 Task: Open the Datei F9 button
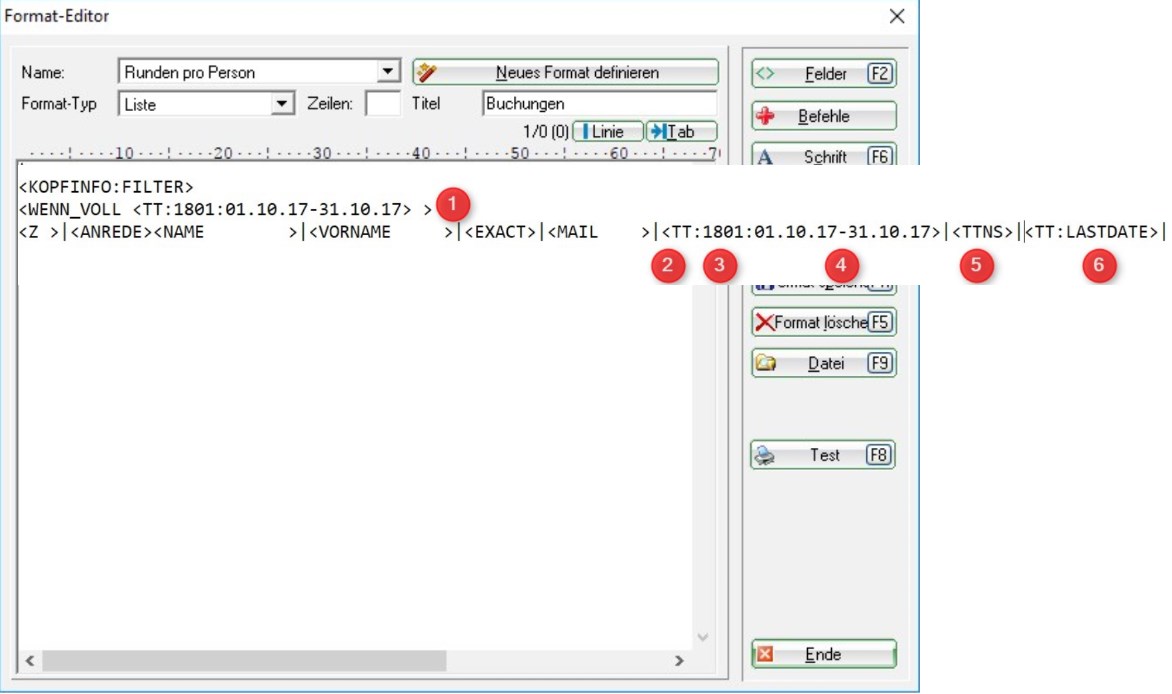point(824,363)
